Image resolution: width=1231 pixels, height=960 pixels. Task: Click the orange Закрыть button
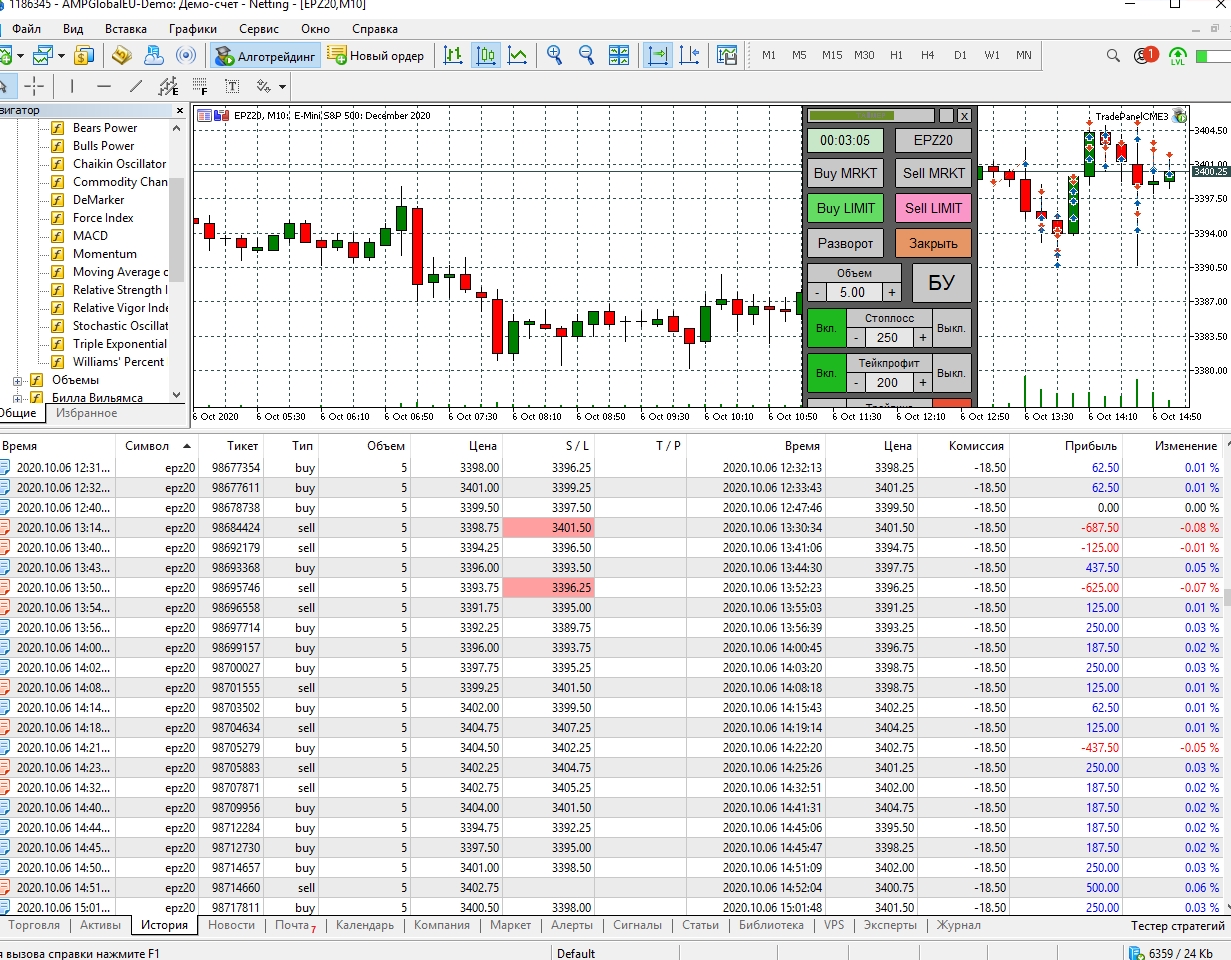click(x=934, y=243)
